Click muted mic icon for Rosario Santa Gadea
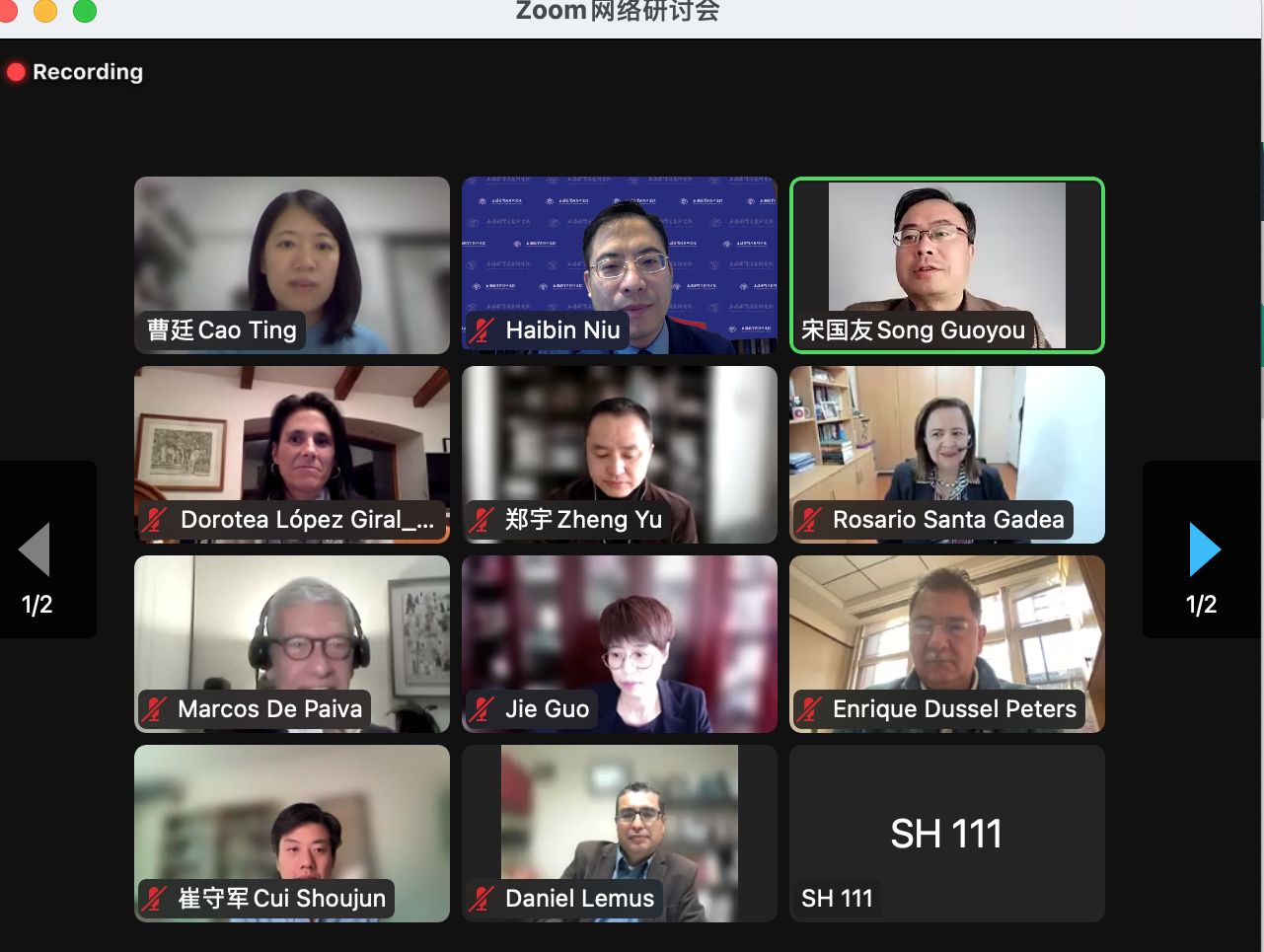1264x952 pixels. click(809, 520)
